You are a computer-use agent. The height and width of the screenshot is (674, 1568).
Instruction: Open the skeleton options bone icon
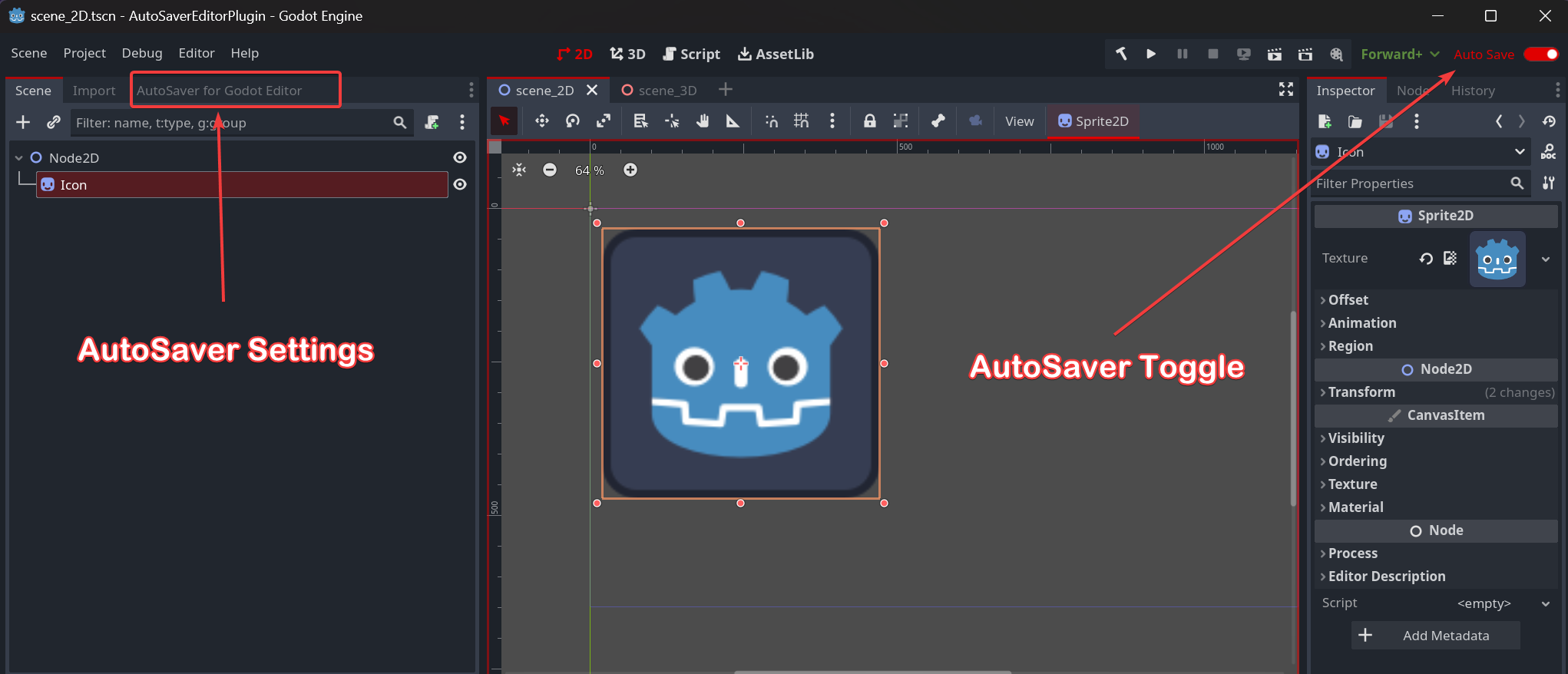point(938,121)
